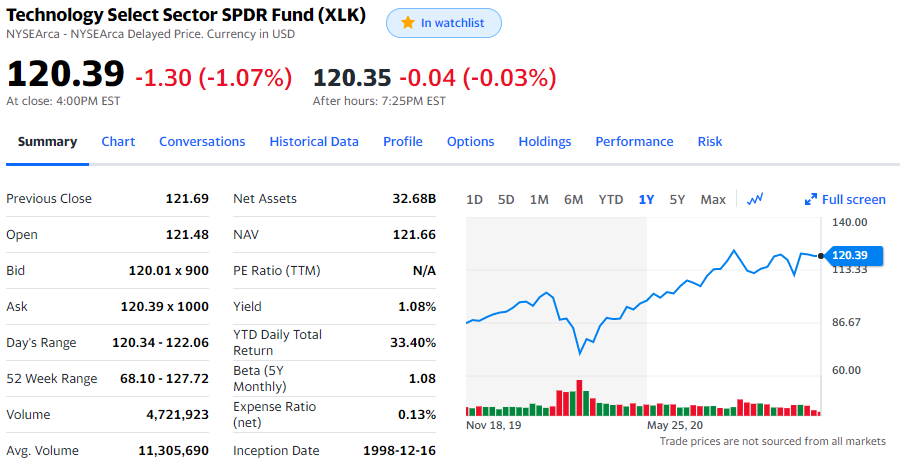Toggle the In watchlist button
The image size is (900, 464).
(444, 23)
